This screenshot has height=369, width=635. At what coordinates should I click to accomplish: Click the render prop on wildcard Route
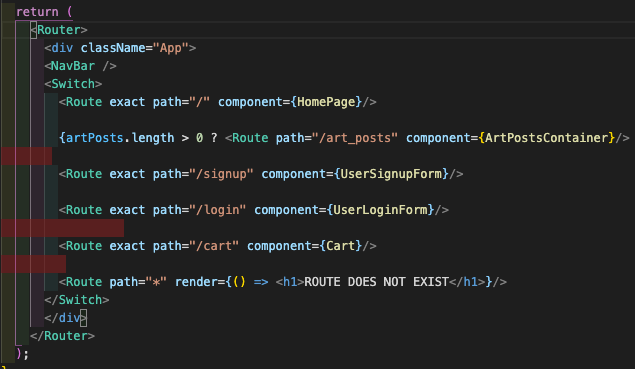tap(197, 282)
